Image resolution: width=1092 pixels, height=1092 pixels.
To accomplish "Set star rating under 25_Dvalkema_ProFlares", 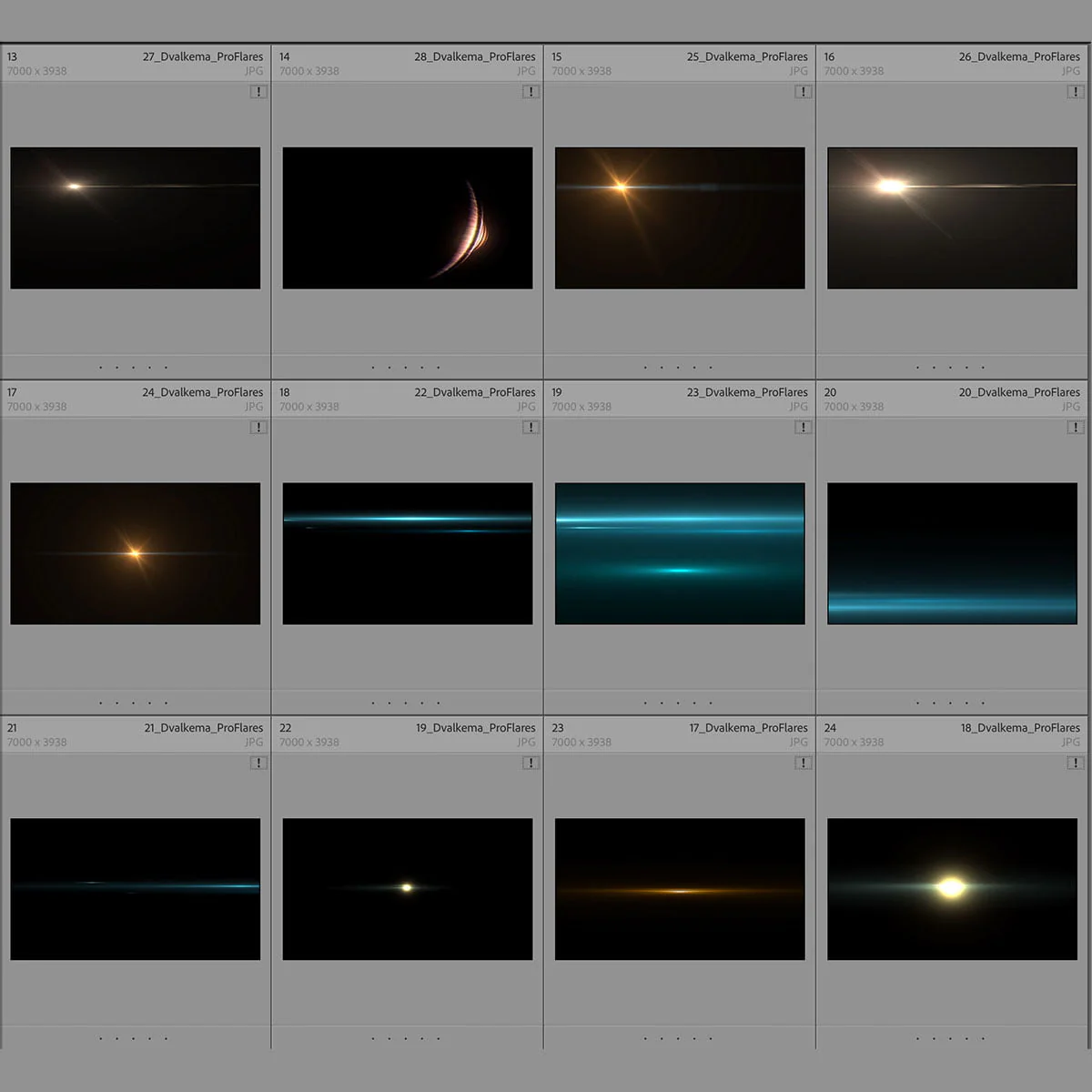I will tap(677, 368).
